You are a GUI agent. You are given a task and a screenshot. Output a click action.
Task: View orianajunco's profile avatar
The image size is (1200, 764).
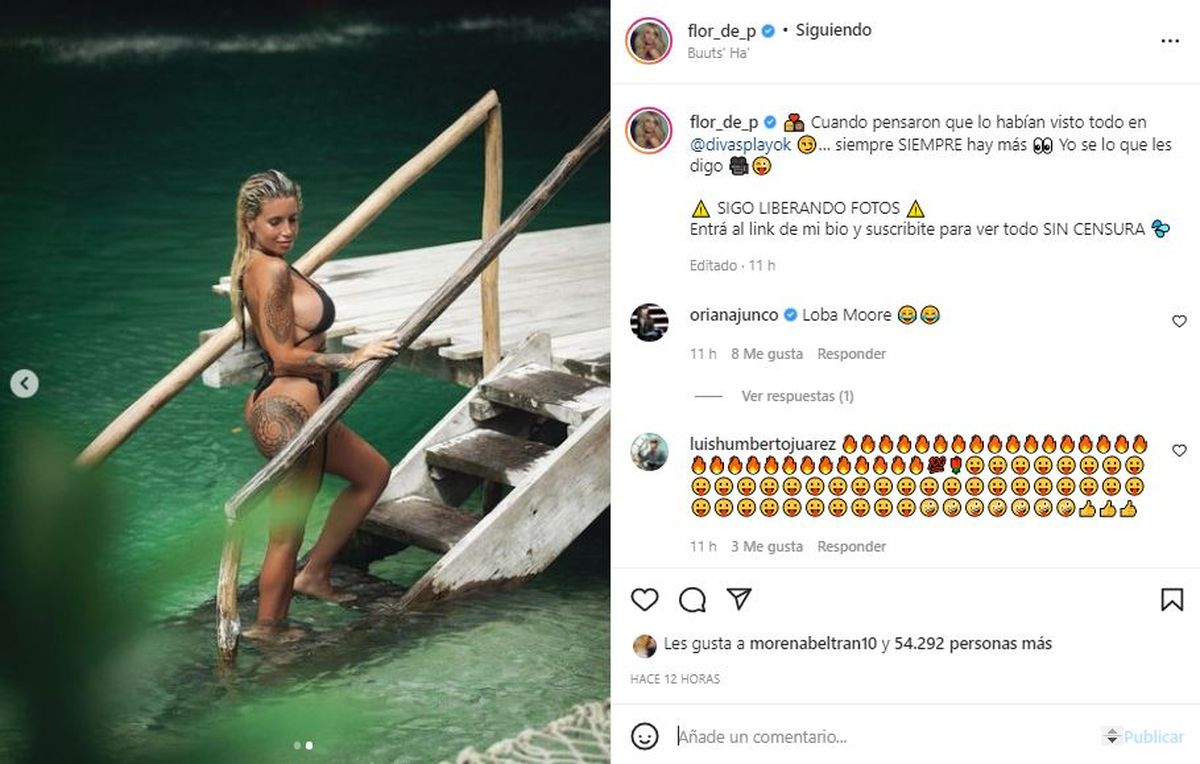pos(649,322)
